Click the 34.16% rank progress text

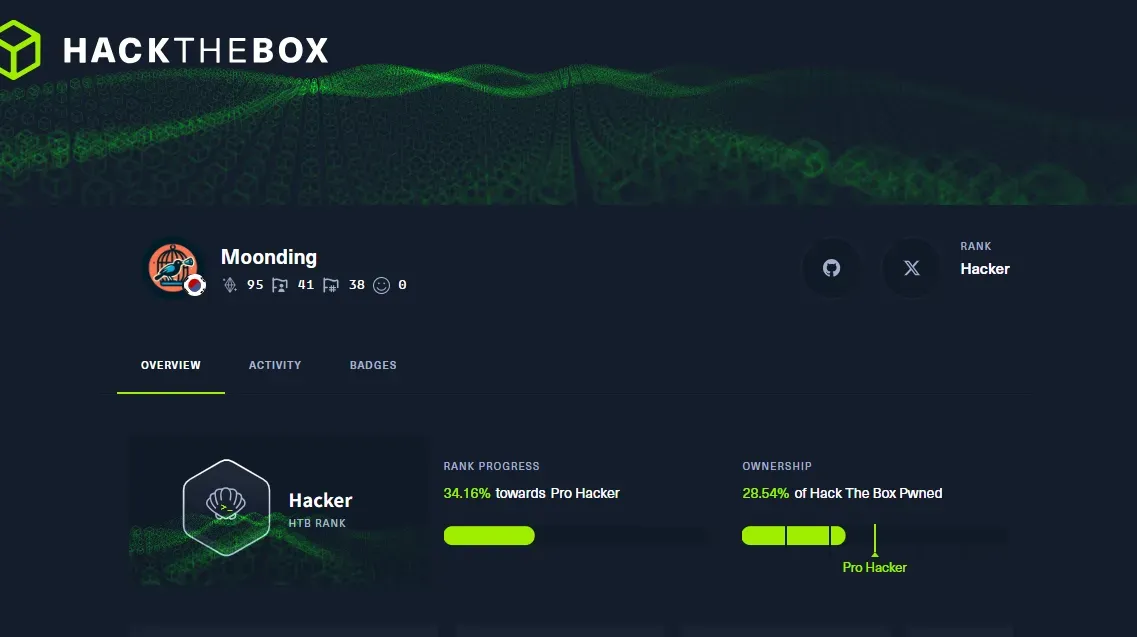click(x=467, y=493)
